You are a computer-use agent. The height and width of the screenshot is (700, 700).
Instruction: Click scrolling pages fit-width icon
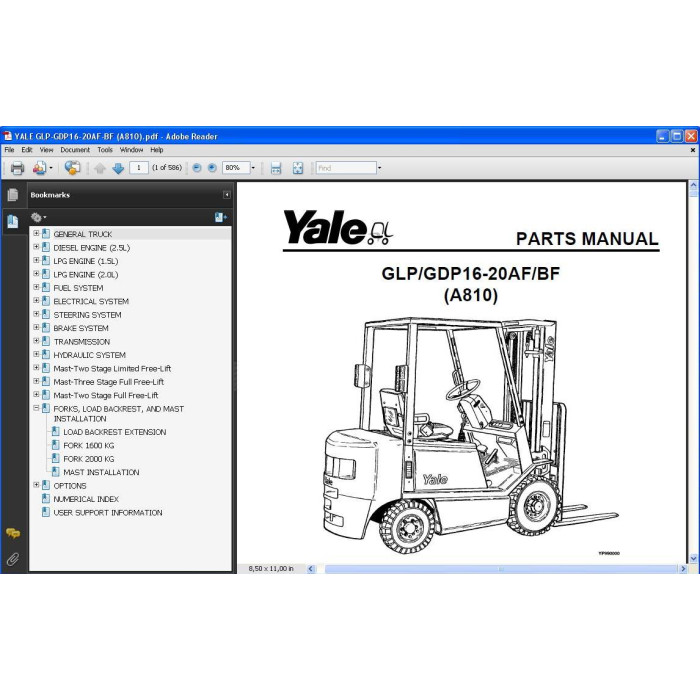276,168
